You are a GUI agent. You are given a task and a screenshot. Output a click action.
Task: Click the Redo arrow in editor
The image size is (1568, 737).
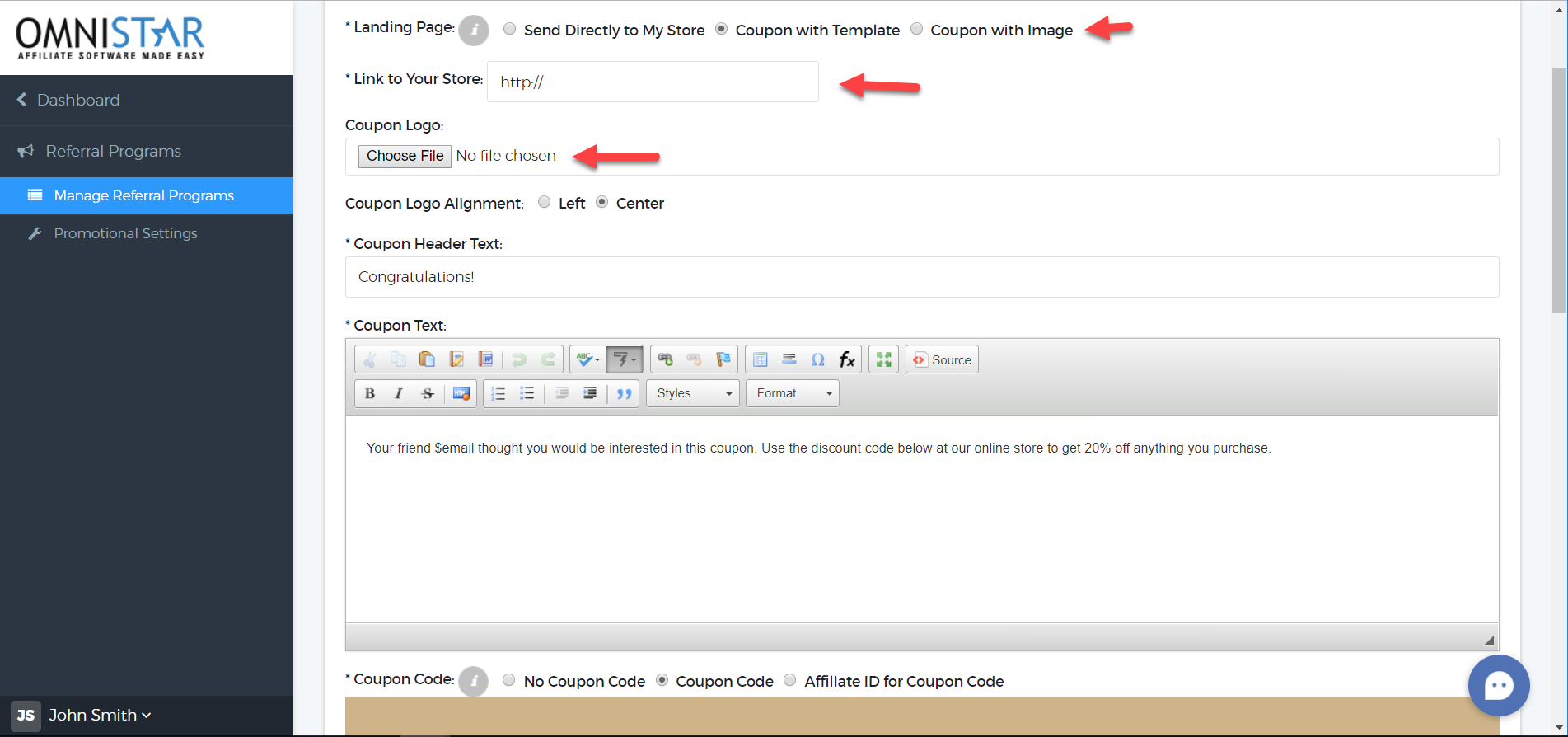click(x=547, y=359)
